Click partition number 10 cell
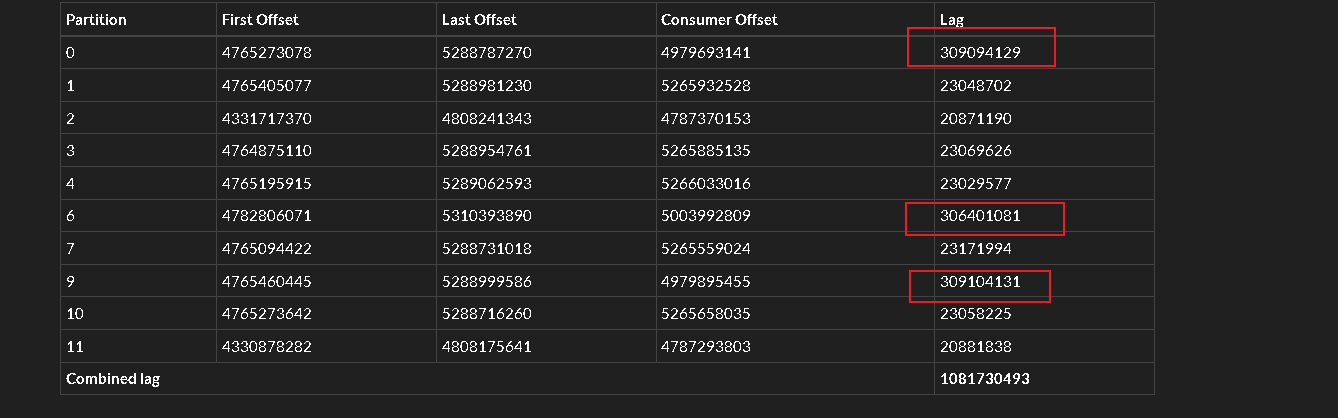This screenshot has width=1338, height=418. tap(74, 314)
